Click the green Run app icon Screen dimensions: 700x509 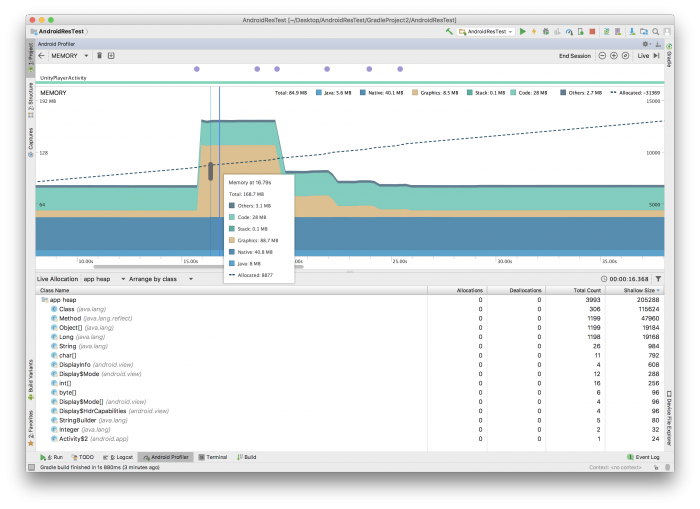522,32
